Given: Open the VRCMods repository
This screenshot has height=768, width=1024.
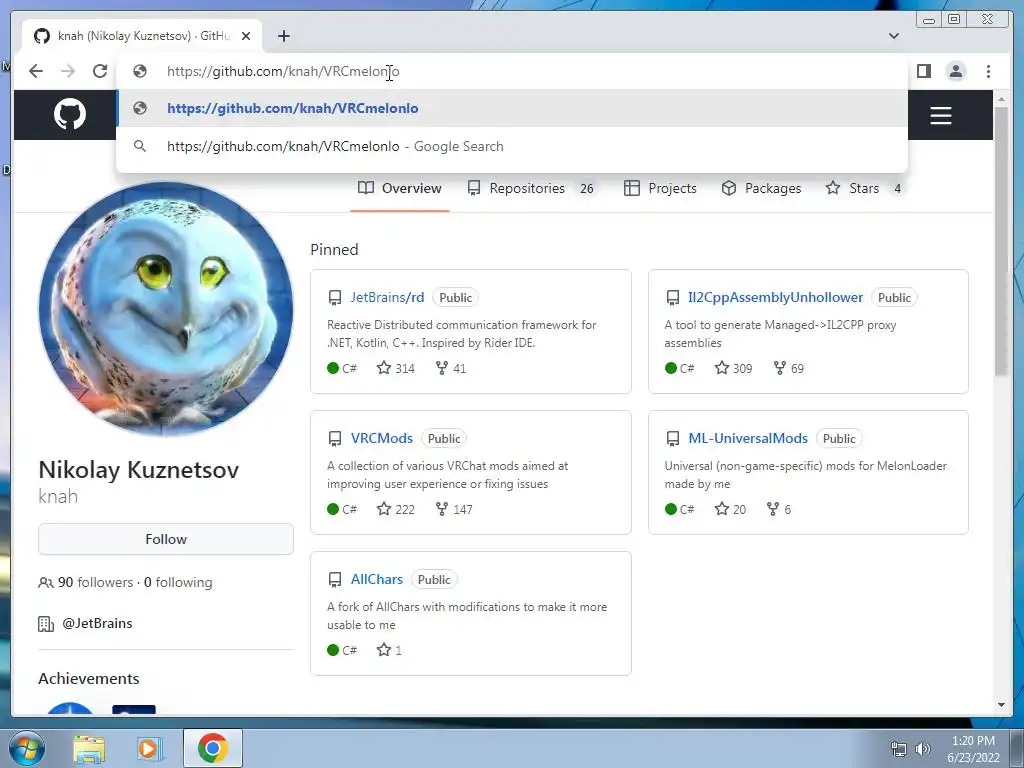Looking at the screenshot, I should [x=381, y=438].
